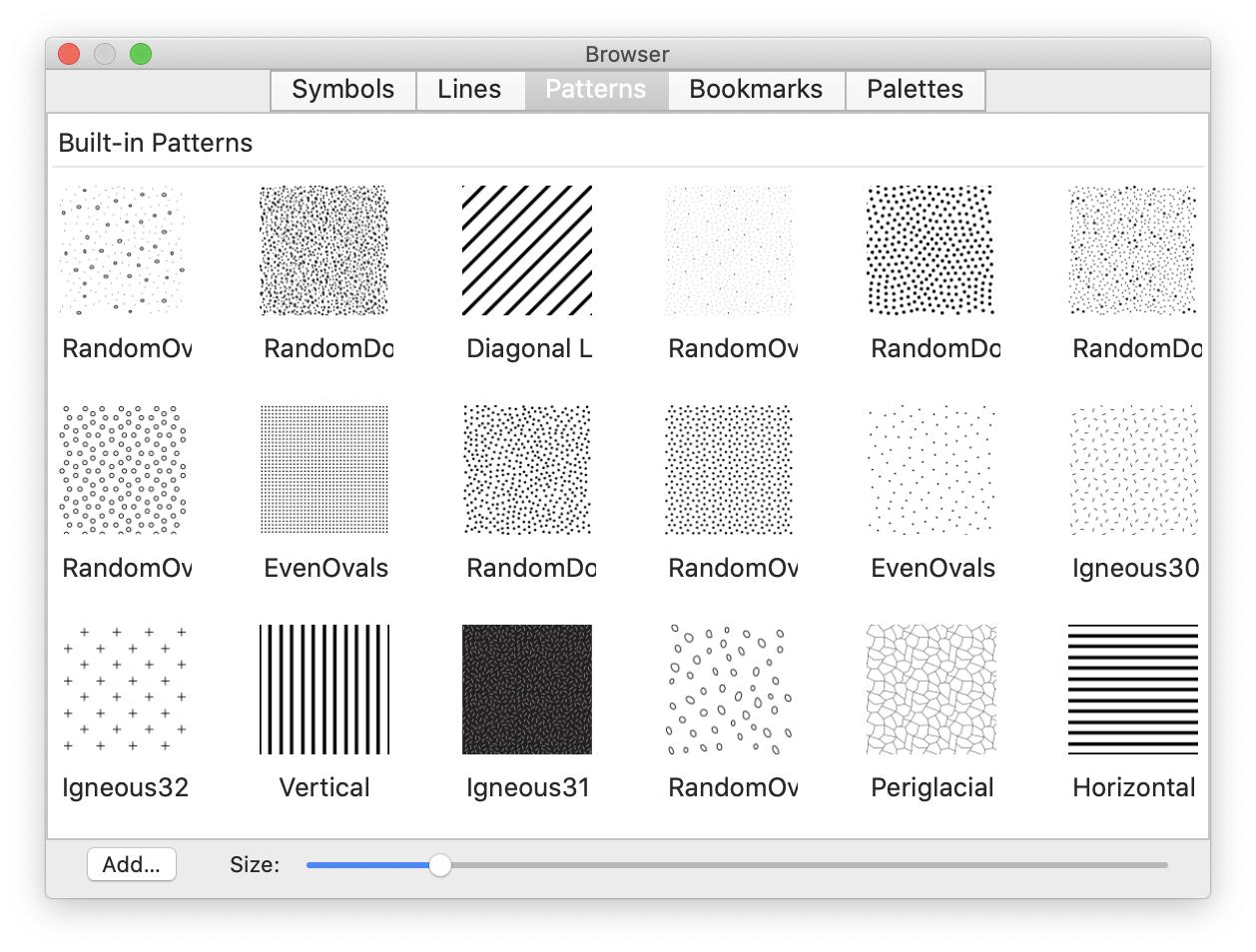
Task: Click the green zoom window button
Action: tap(141, 54)
